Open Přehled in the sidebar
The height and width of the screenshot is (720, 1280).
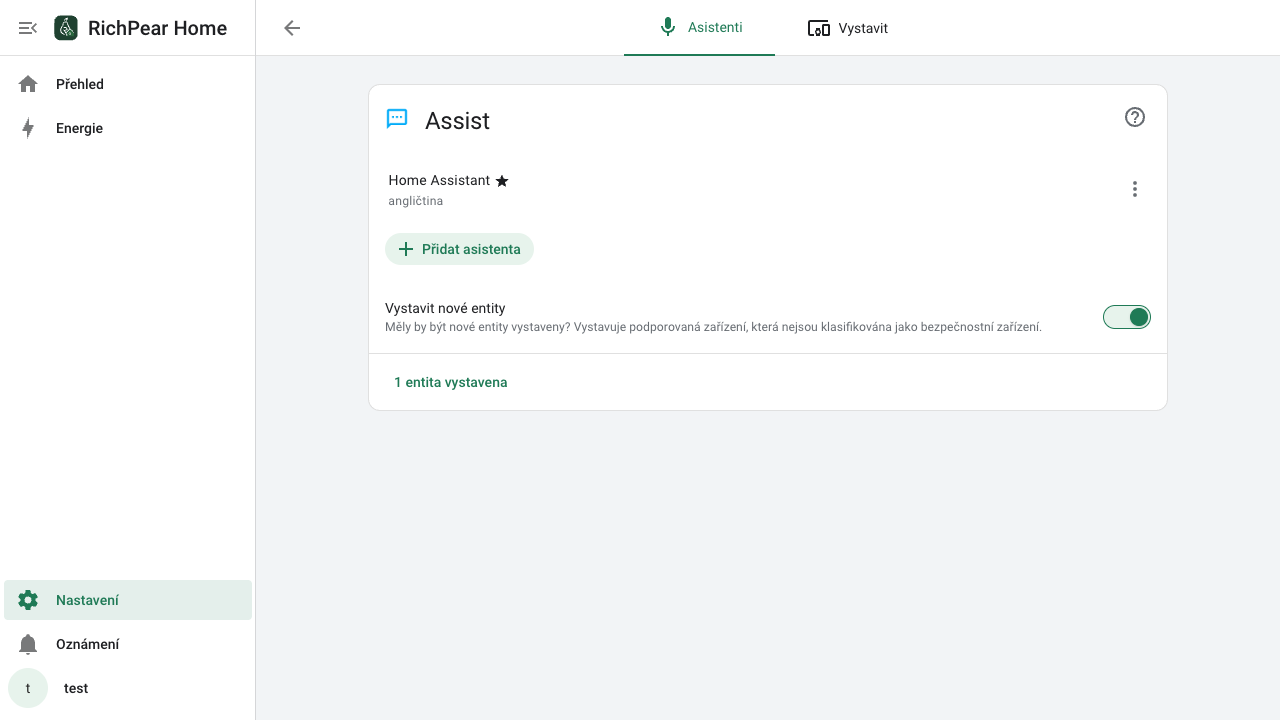tap(128, 84)
